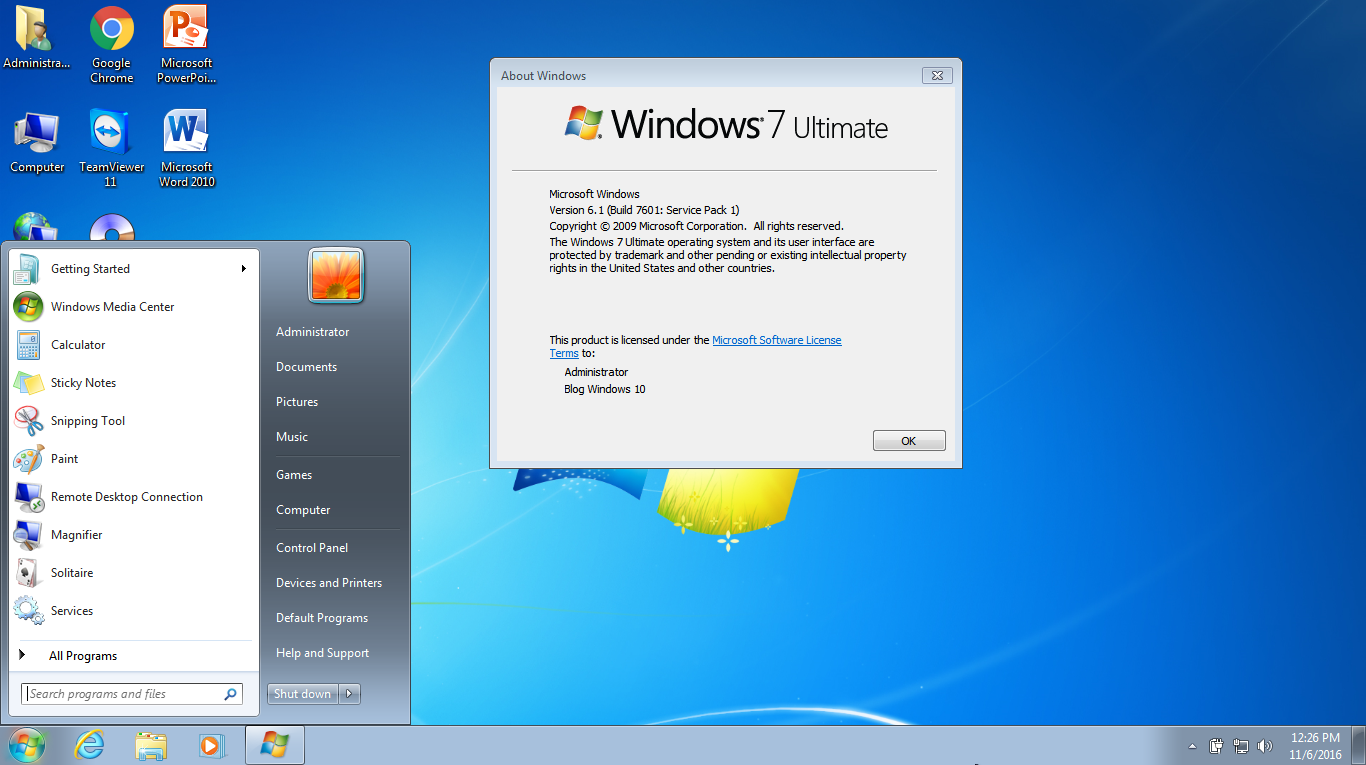
Task: Open Computer in Start menu right pane
Action: (303, 510)
